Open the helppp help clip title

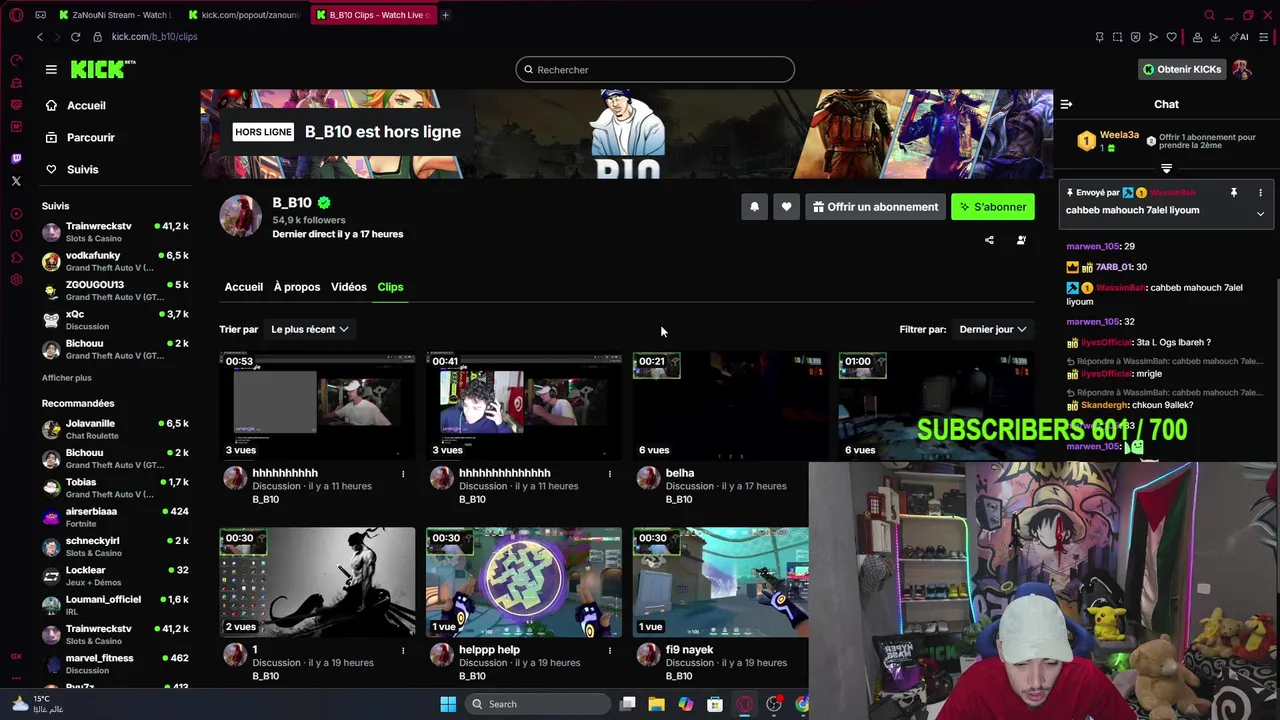tap(489, 650)
